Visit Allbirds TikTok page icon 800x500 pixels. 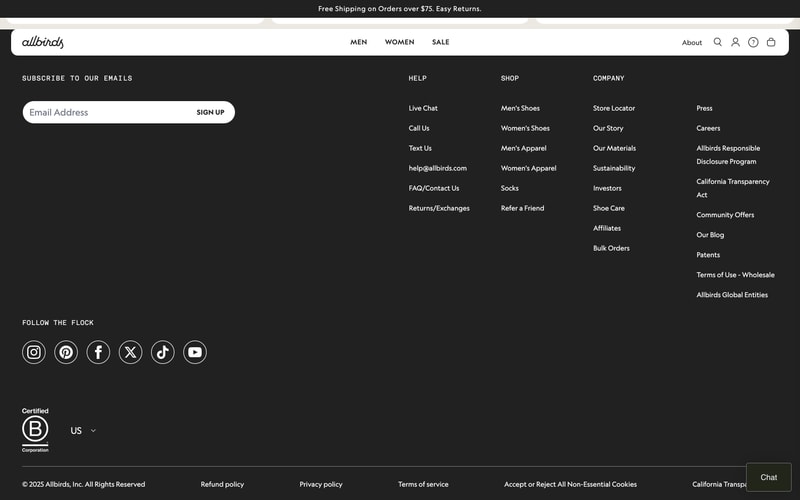coord(163,352)
